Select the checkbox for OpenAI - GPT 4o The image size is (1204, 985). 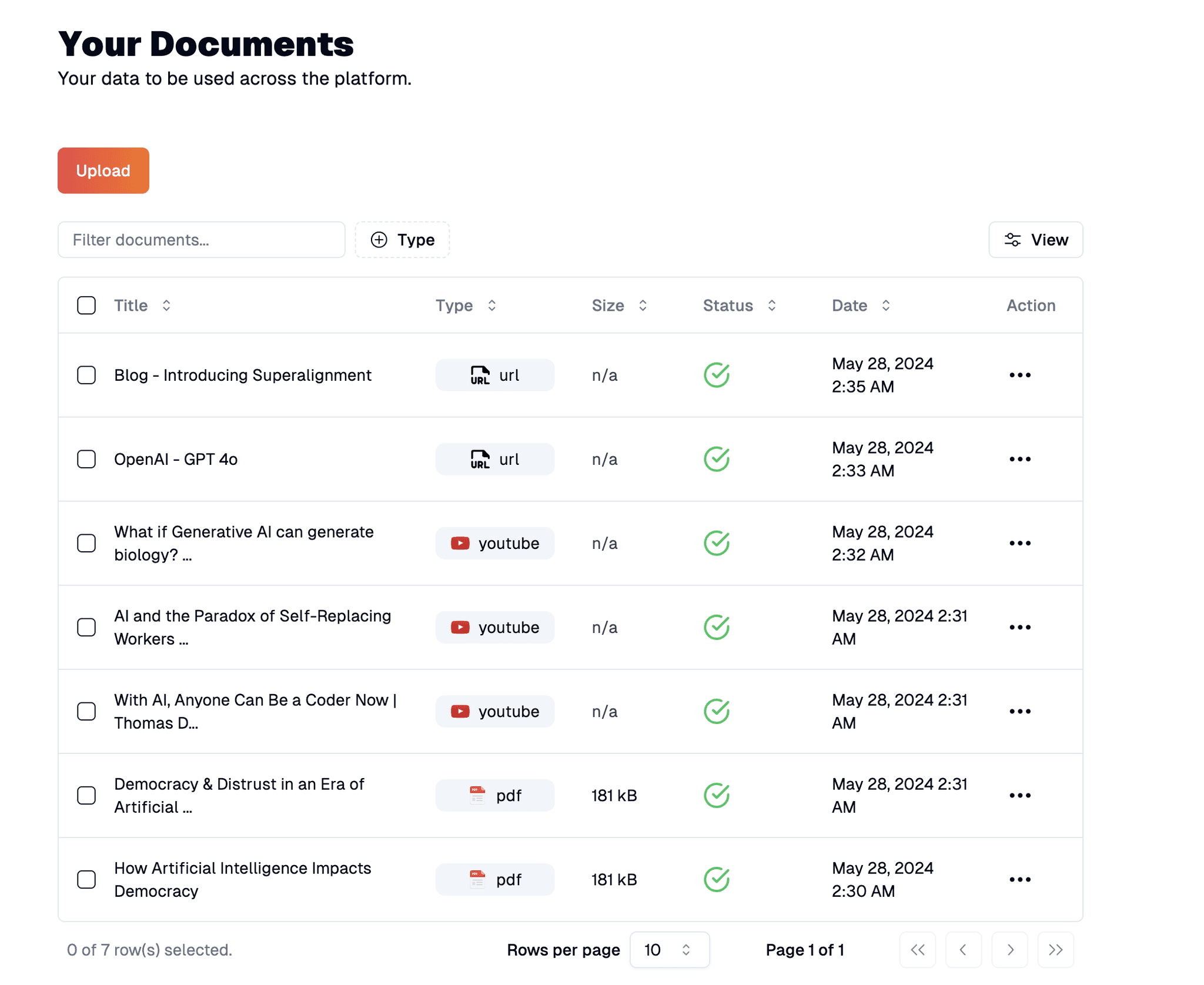(86, 459)
